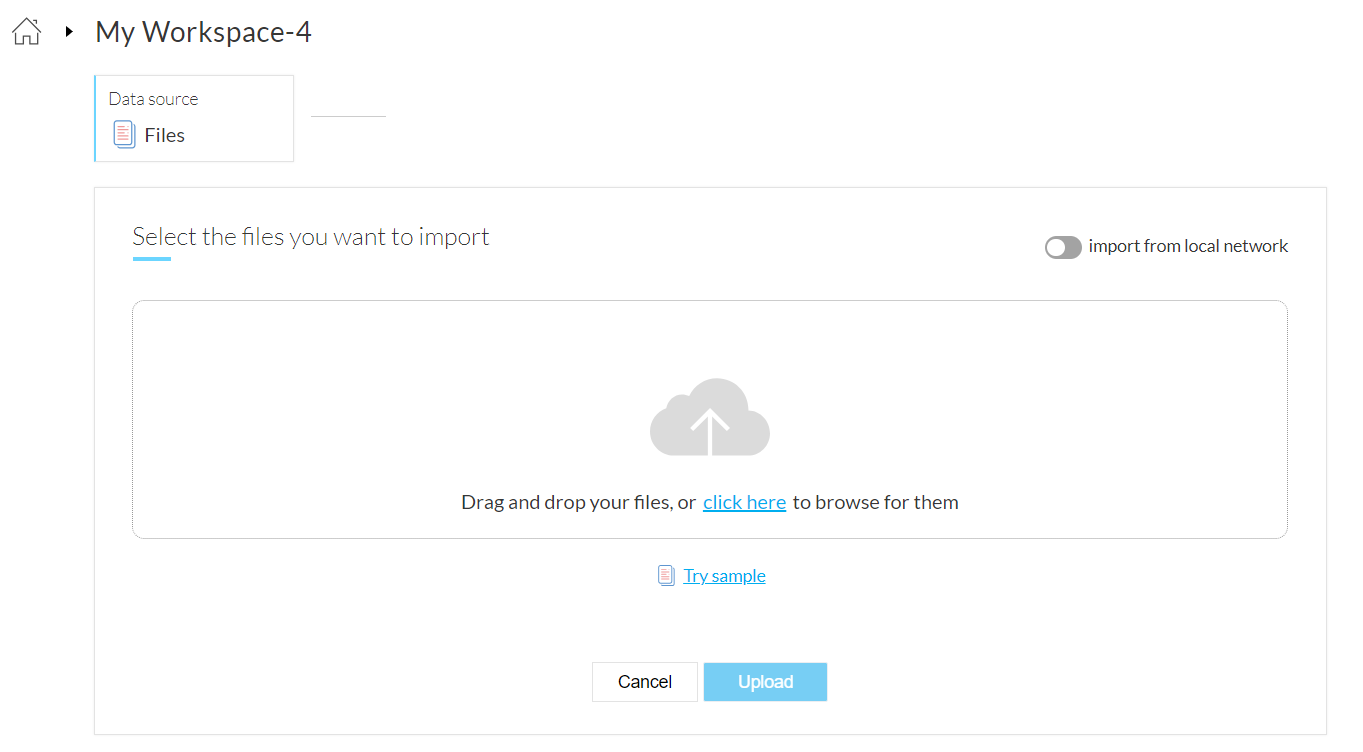
Task: Enable the import from local network switch
Action: pos(1063,247)
